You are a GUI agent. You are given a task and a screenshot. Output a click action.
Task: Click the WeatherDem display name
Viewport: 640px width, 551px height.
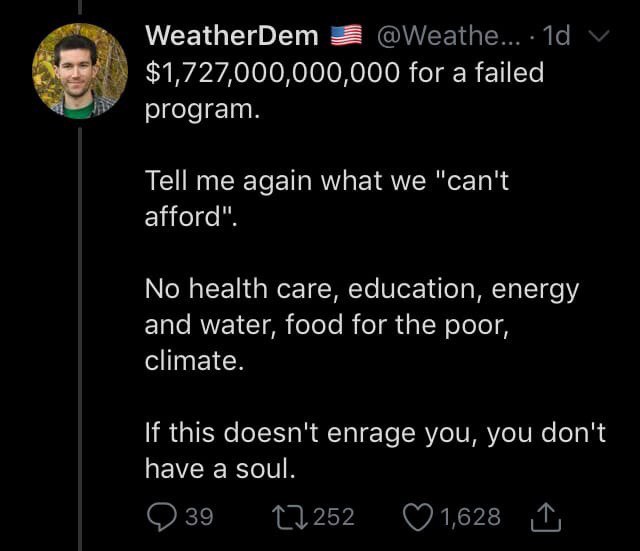pos(231,36)
